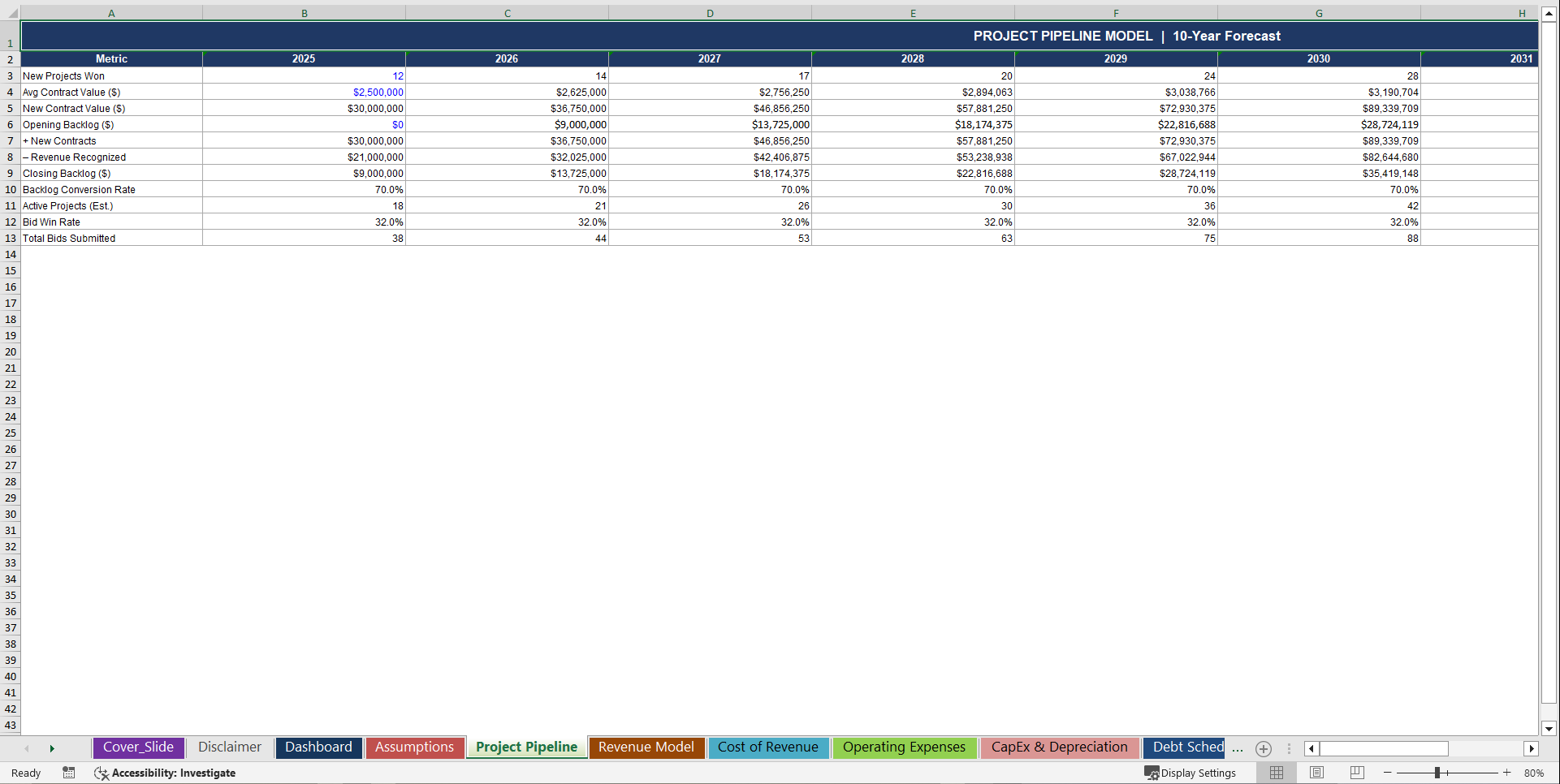Switch to the Revenue Model sheet

(646, 747)
